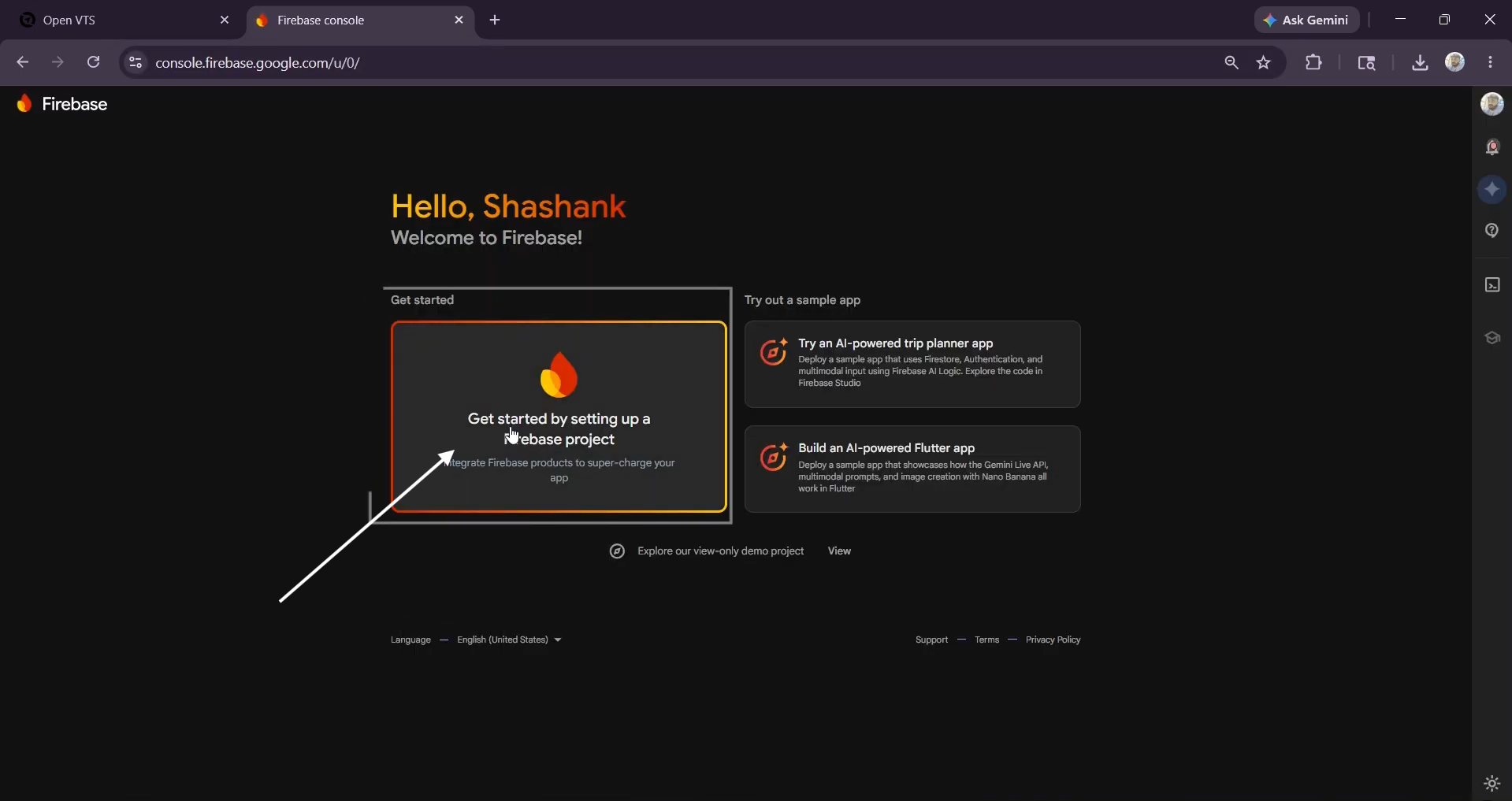Click the browser forward arrow
The width and height of the screenshot is (1512, 801).
pos(58,62)
